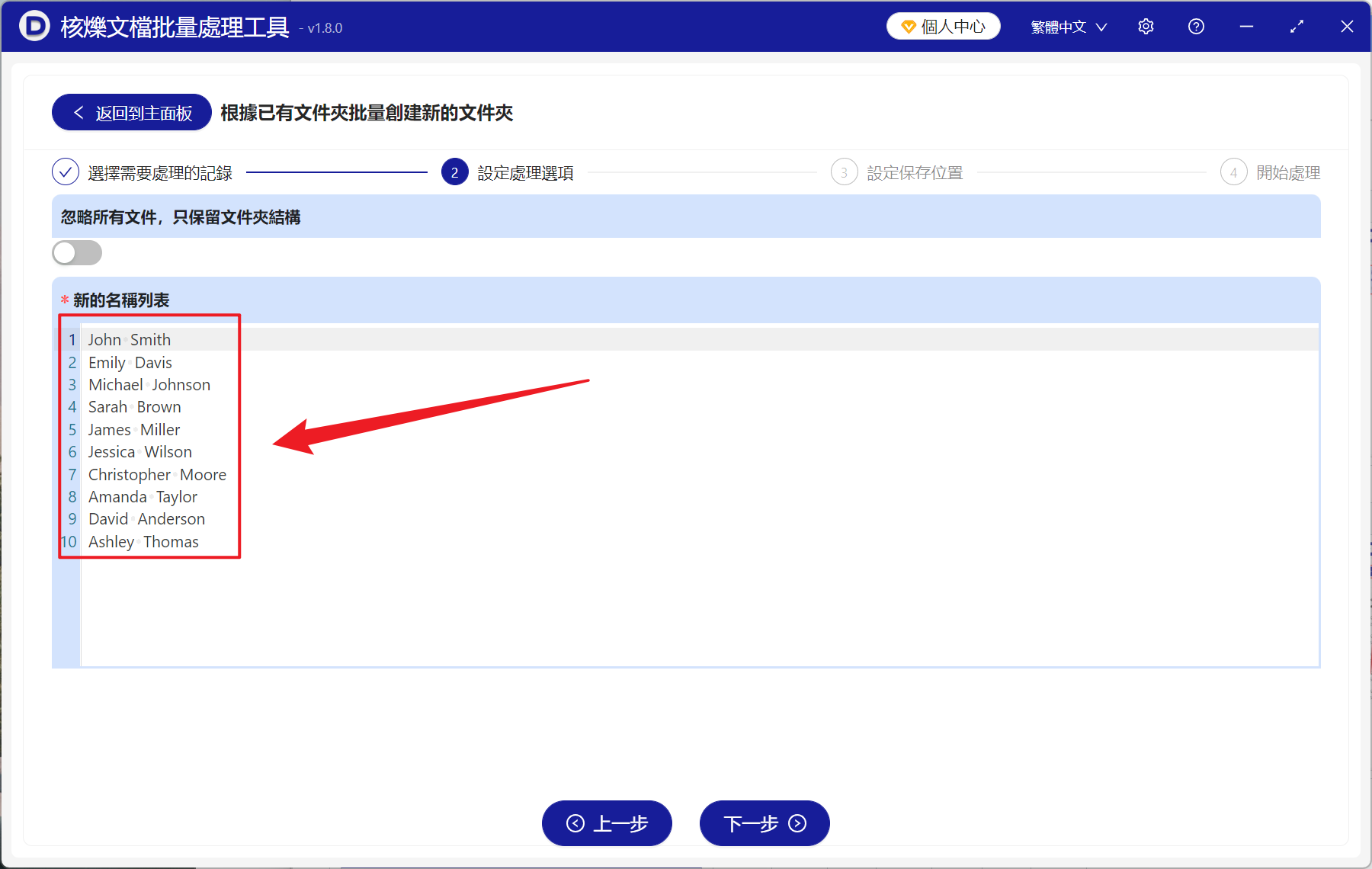The image size is (1372, 869).
Task: Click the step 2 circle 設定處理選項
Action: click(454, 172)
